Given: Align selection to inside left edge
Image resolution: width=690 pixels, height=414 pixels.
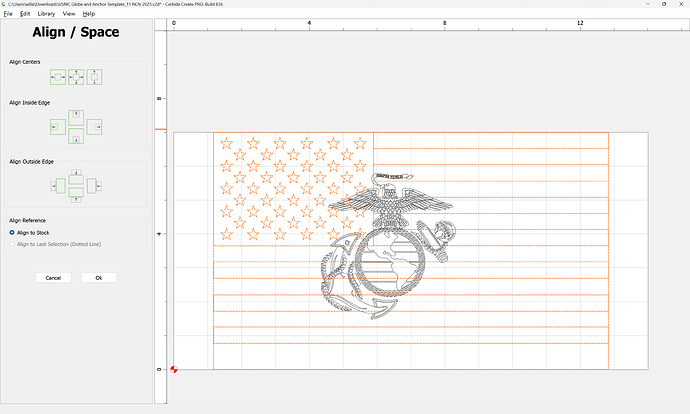Looking at the screenshot, I should point(58,126).
